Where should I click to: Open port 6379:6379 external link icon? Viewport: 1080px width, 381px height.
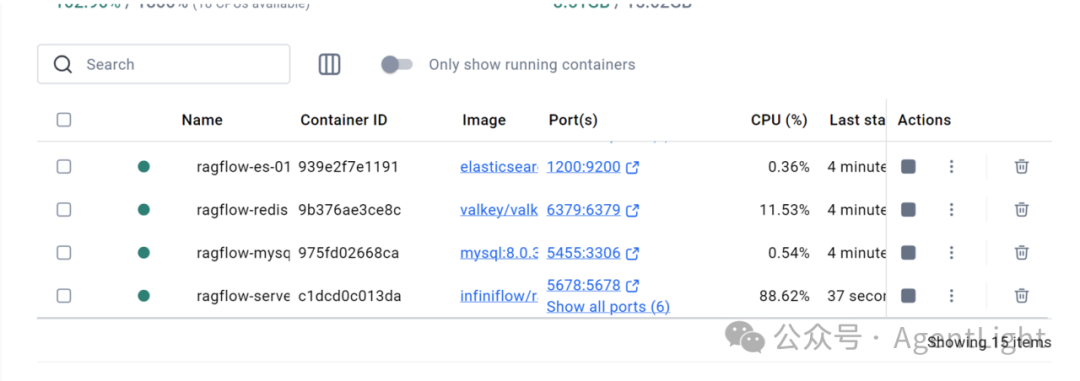point(632,210)
